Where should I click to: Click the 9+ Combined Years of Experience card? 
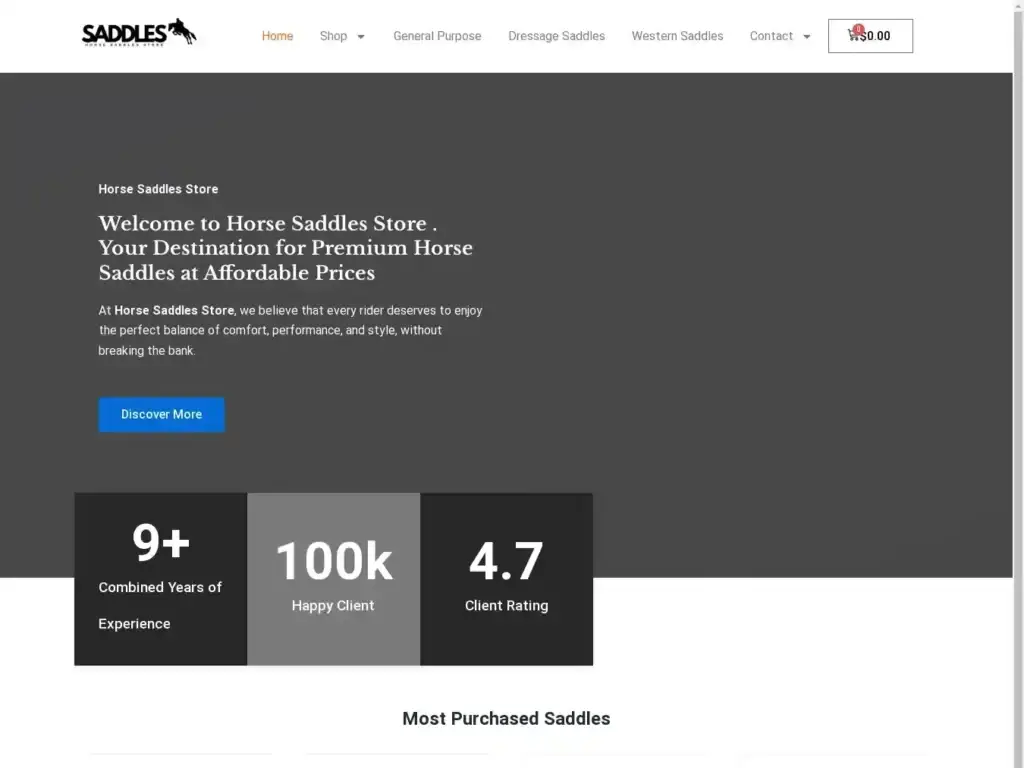coord(160,578)
